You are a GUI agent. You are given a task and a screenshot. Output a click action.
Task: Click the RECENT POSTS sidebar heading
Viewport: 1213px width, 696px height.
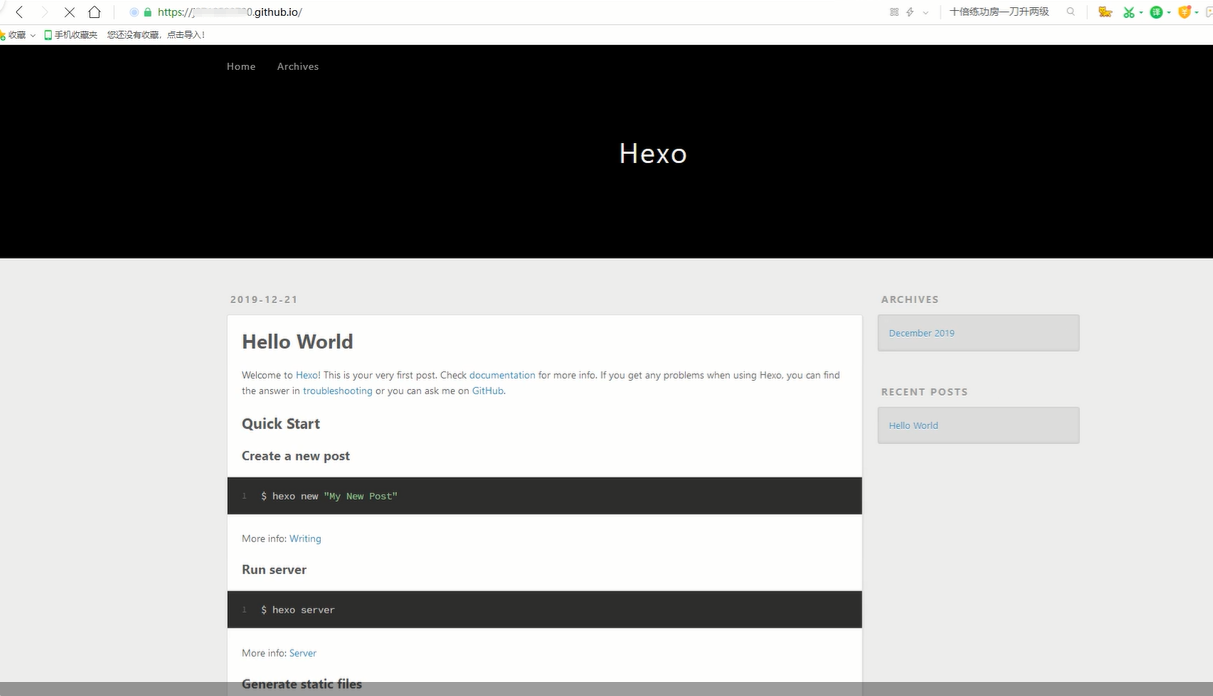[x=924, y=392]
